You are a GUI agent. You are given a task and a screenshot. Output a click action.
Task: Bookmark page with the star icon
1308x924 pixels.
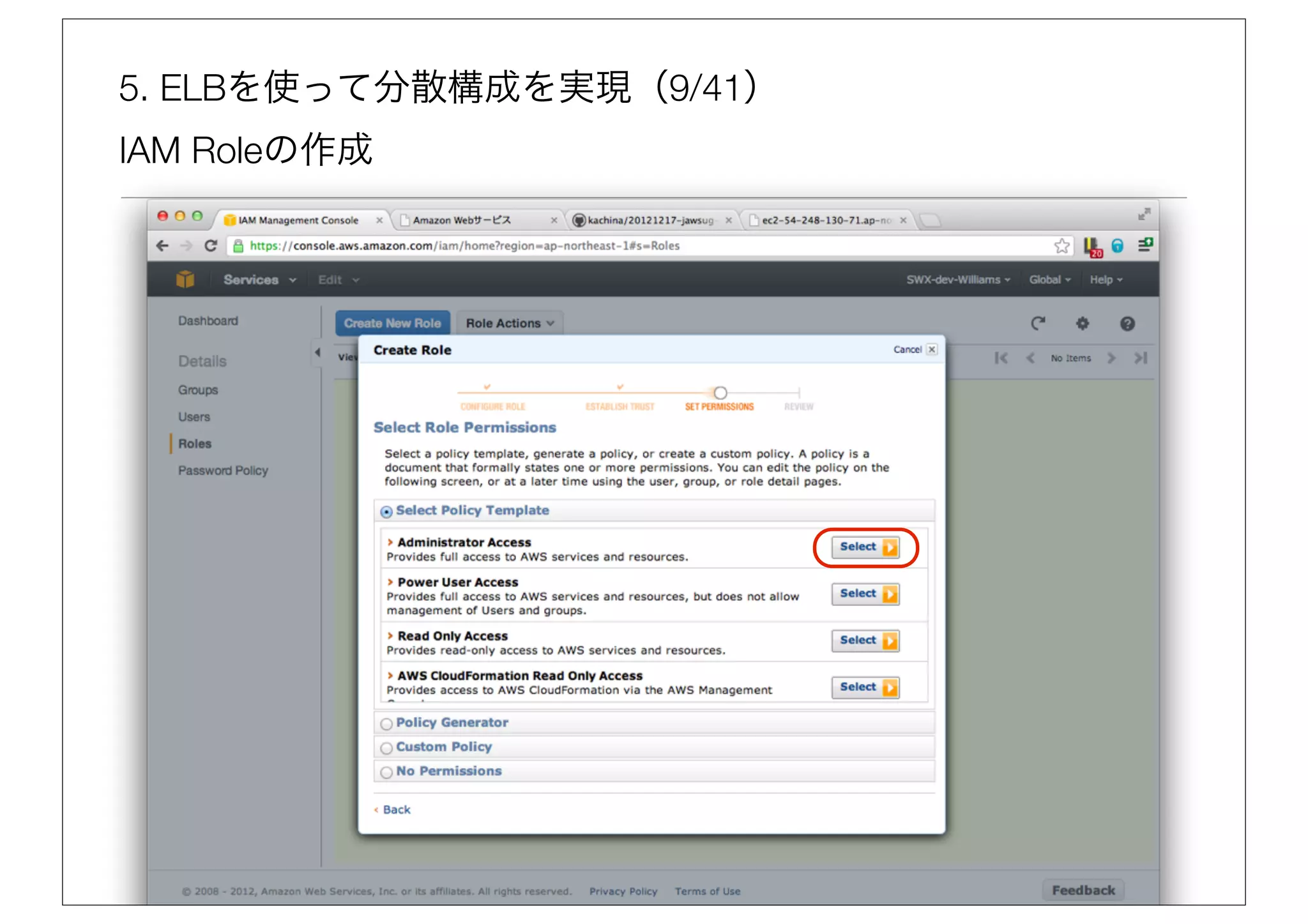1061,246
